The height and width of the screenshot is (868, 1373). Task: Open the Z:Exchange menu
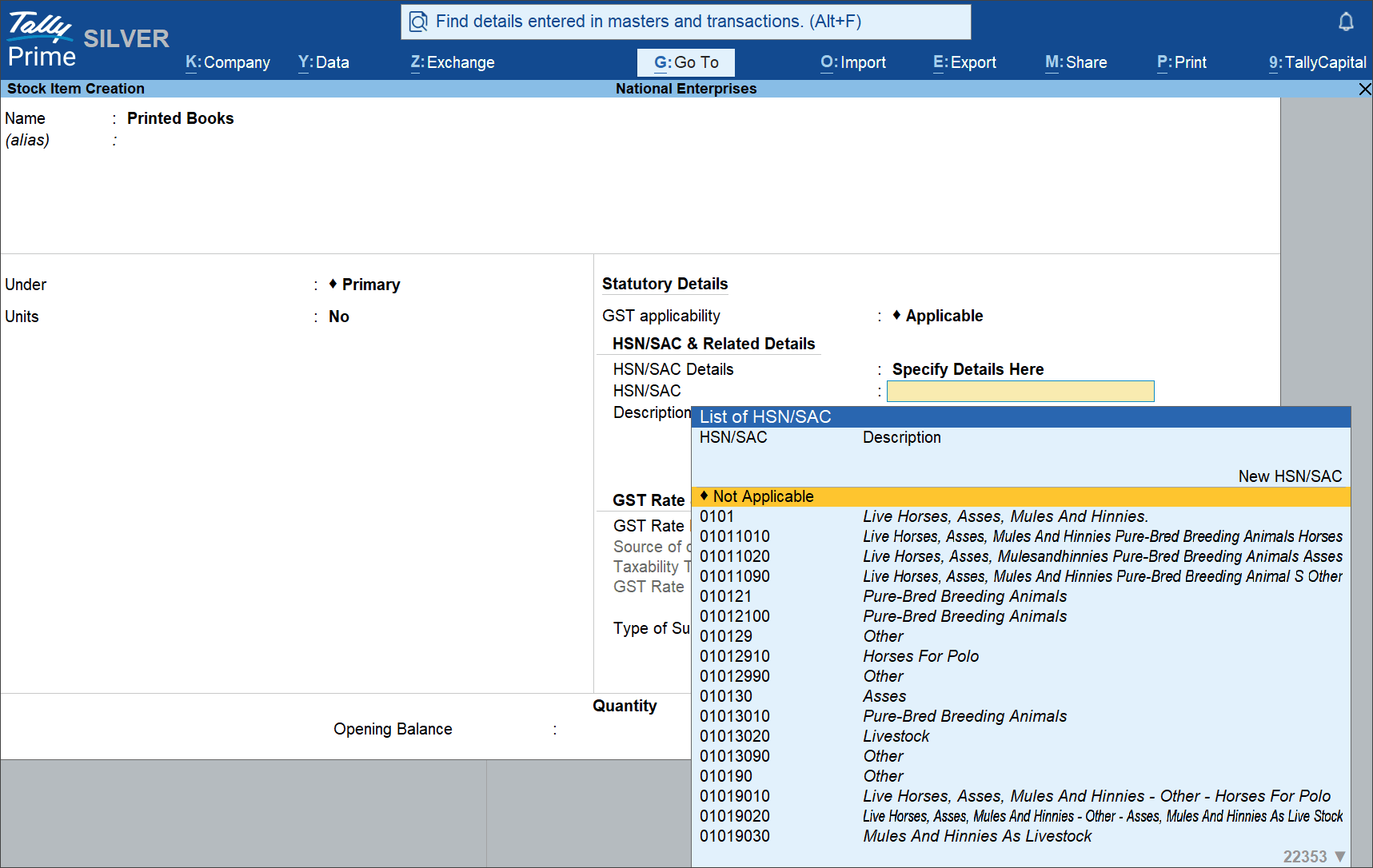pyautogui.click(x=453, y=62)
